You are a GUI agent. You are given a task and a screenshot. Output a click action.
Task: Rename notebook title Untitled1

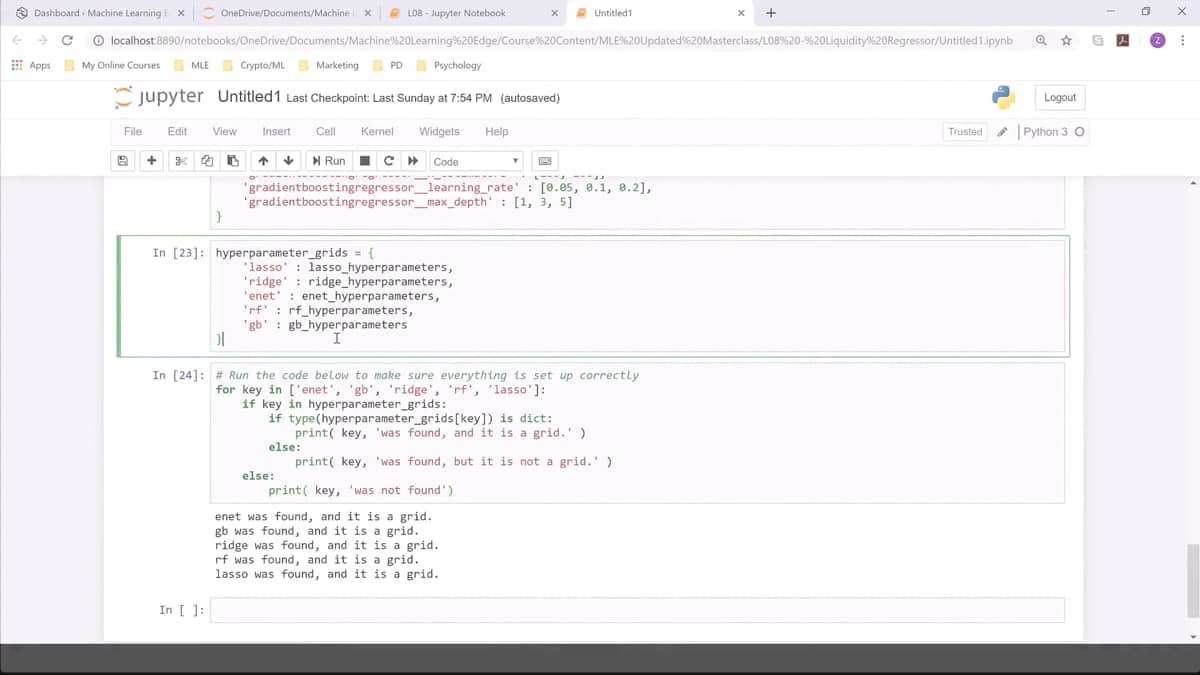(249, 97)
